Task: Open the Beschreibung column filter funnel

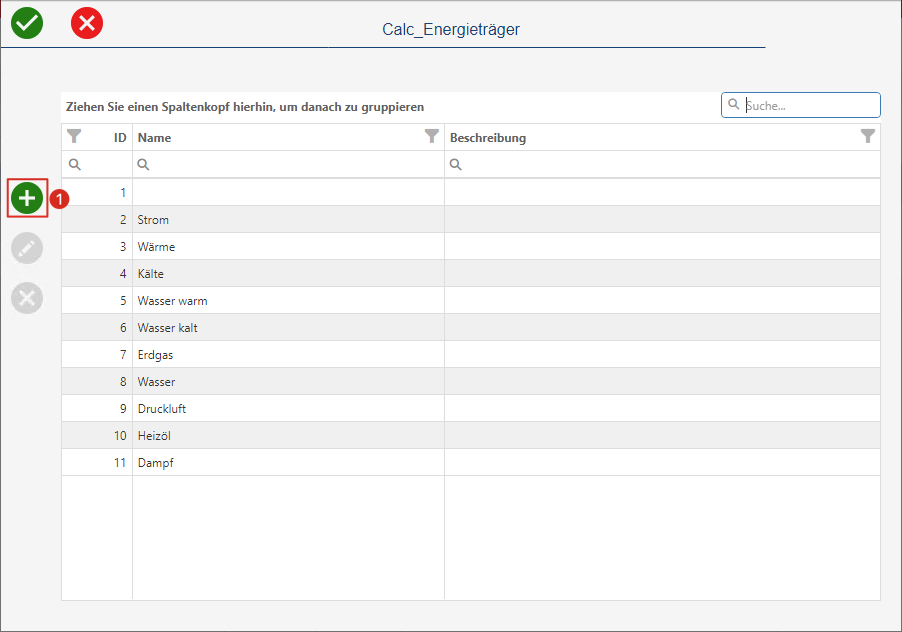Action: [868, 136]
